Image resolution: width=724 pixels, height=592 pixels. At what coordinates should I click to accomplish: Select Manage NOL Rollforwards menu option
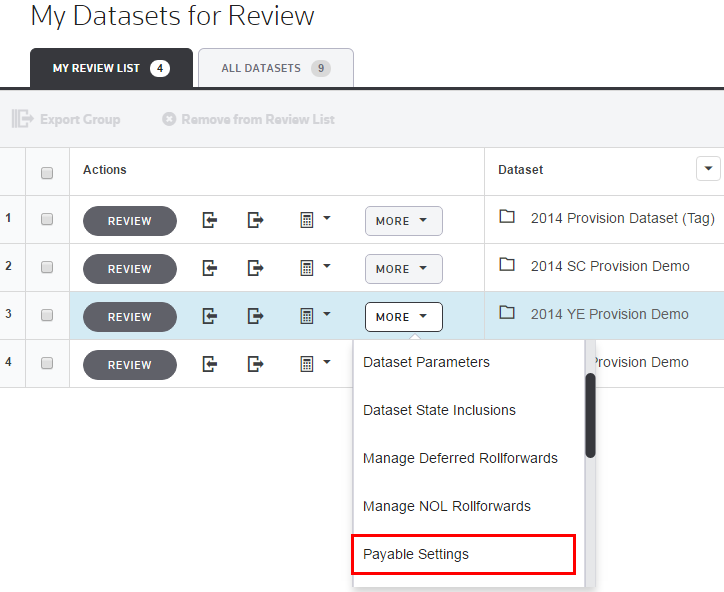446,506
